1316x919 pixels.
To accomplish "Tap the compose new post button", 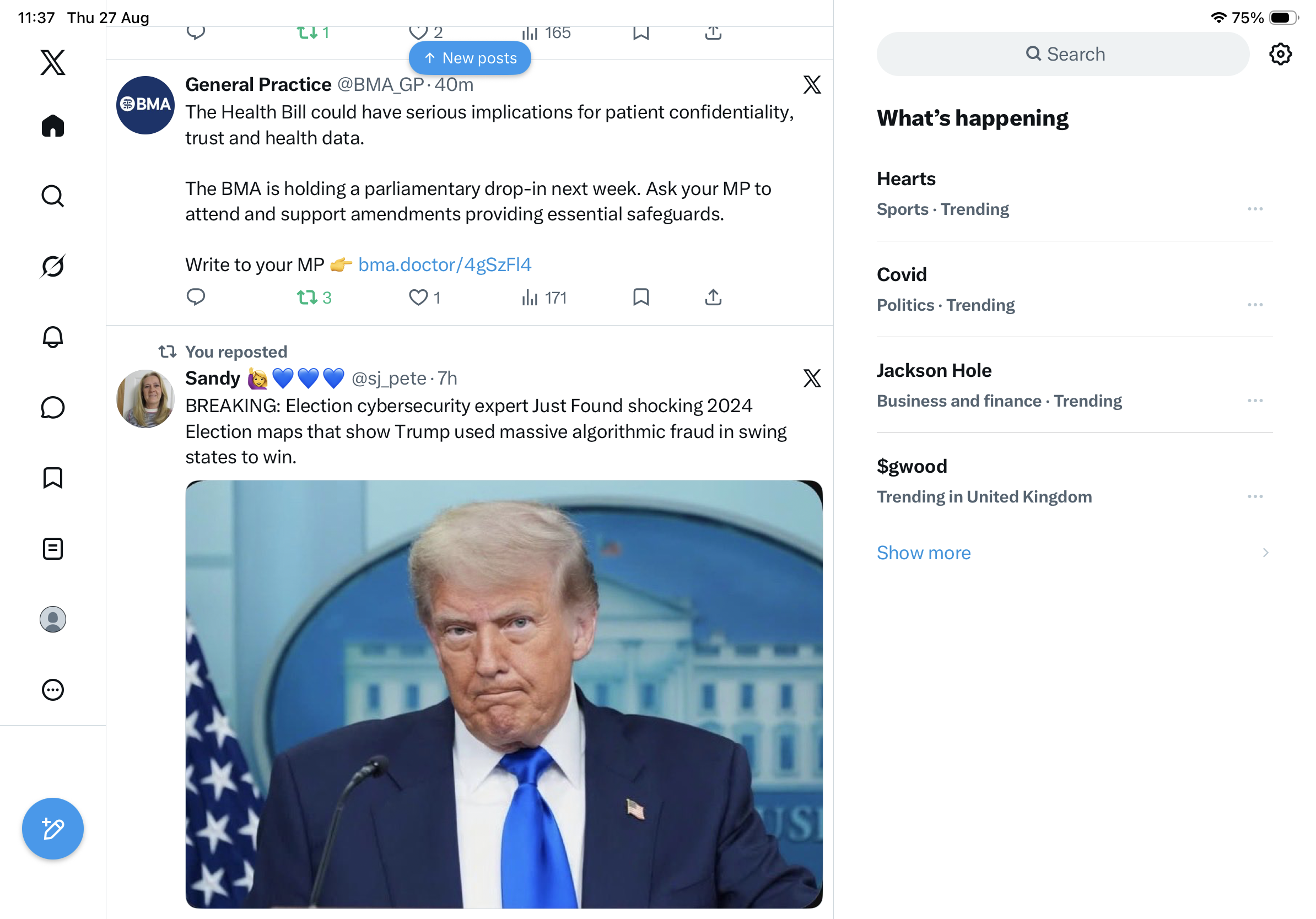I will (53, 829).
